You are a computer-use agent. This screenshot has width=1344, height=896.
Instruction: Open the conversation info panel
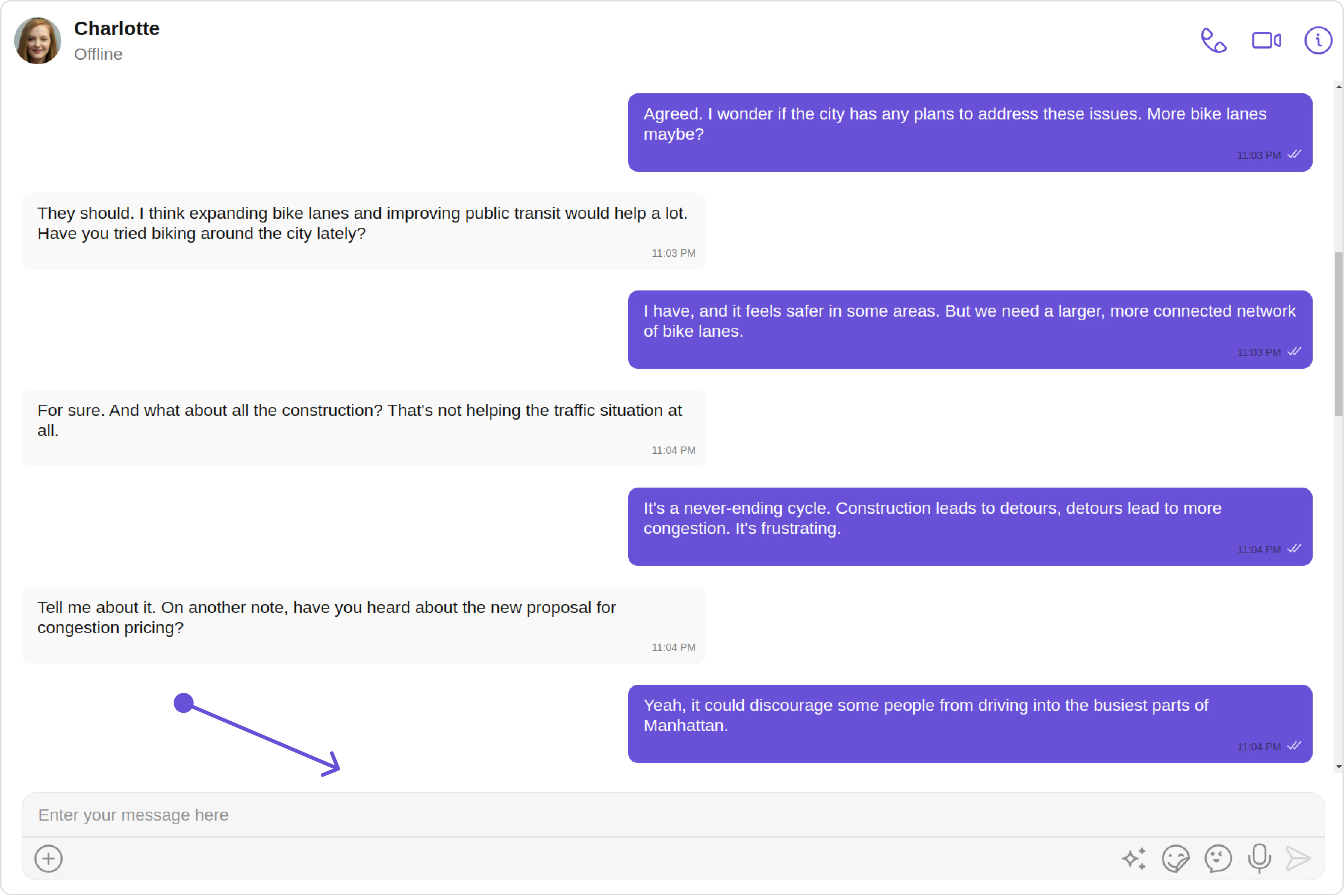click(1318, 41)
